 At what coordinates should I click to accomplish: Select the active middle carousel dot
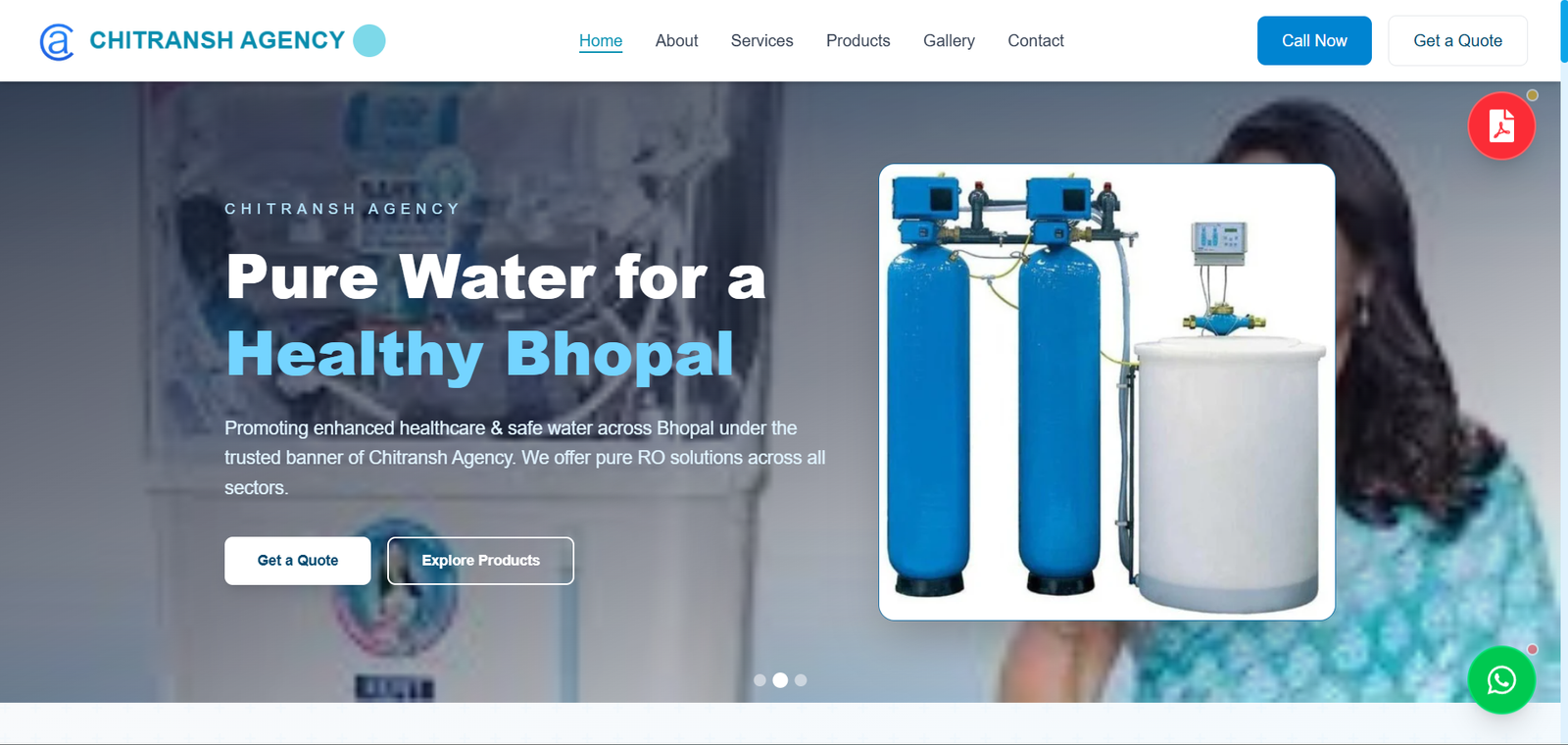(780, 680)
